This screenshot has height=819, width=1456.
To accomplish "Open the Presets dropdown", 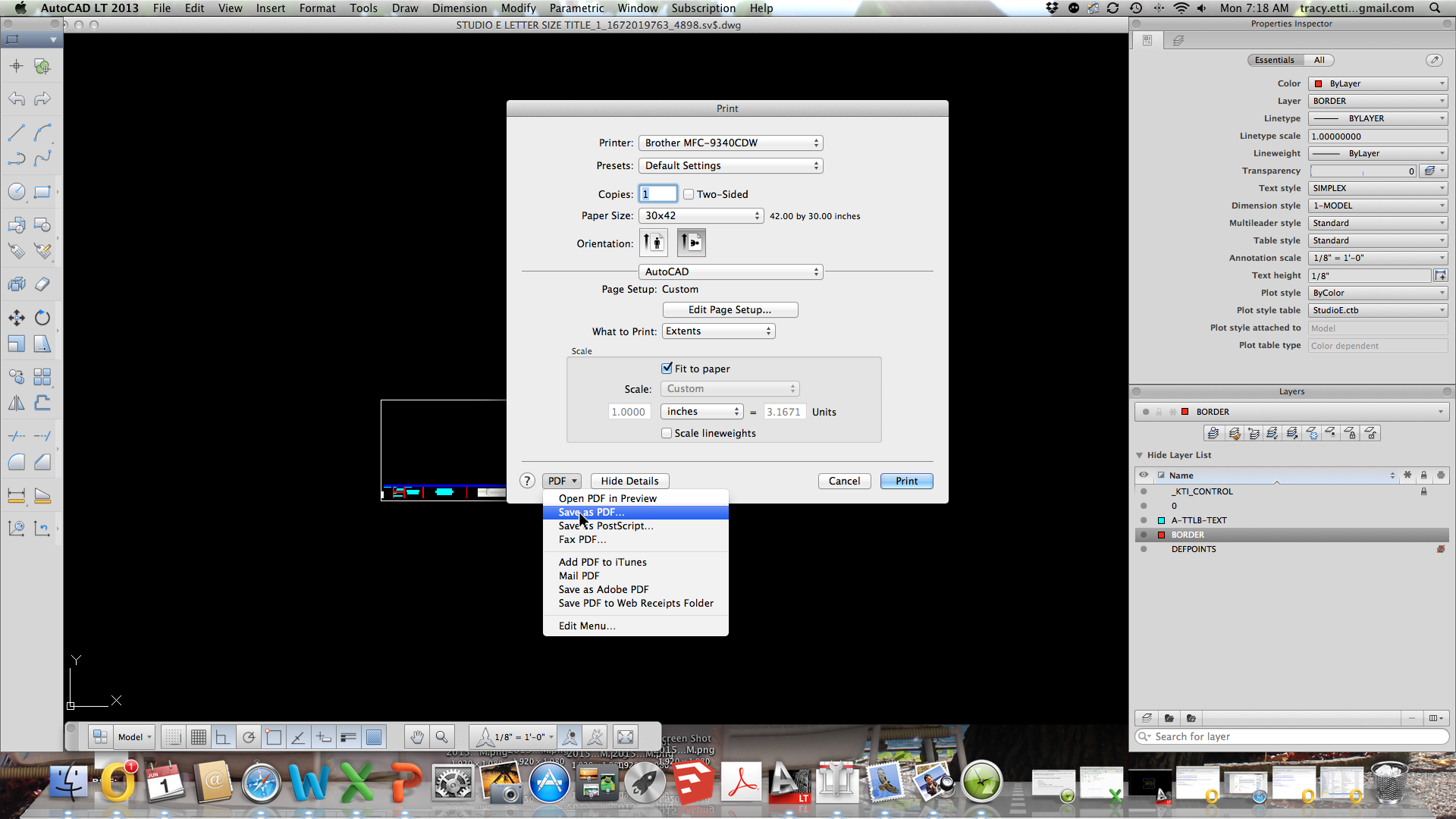I will [731, 165].
